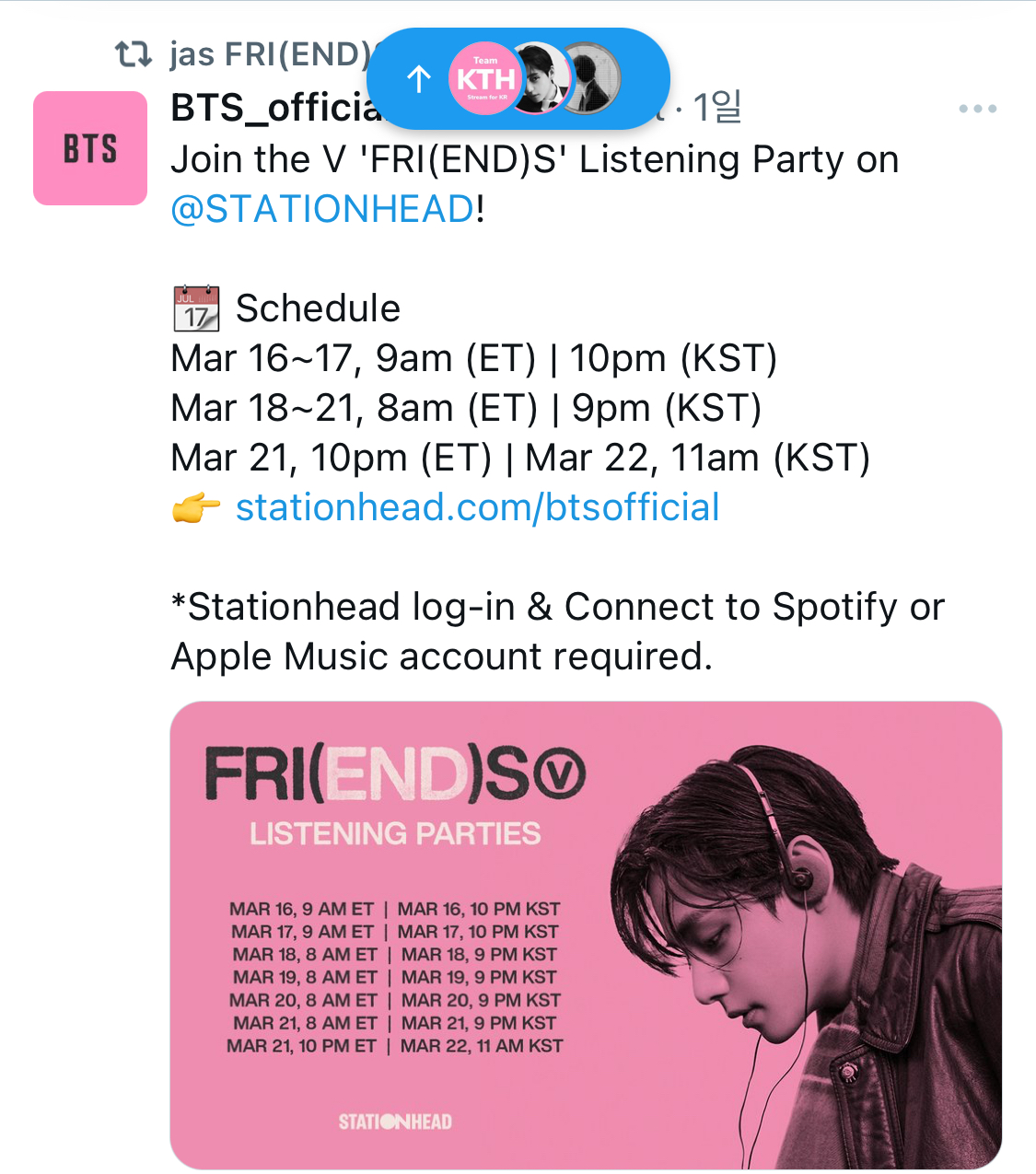This screenshot has width=1036, height=1174.
Task: Tap the Stationhead log-in requirement note
Action: click(x=557, y=632)
